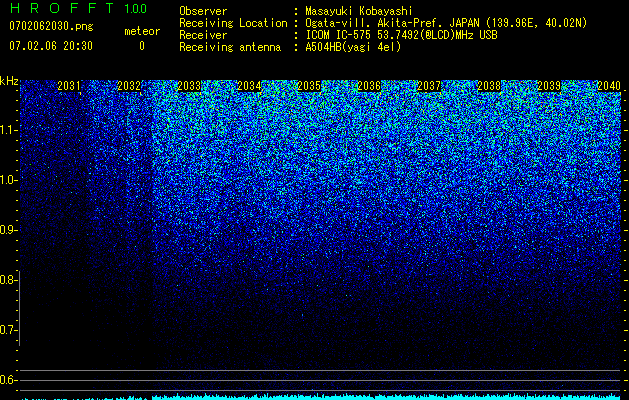Click the HROFFT 1.0.0 title text
Screen dimensions: 629x400
pyautogui.click(x=78, y=8)
